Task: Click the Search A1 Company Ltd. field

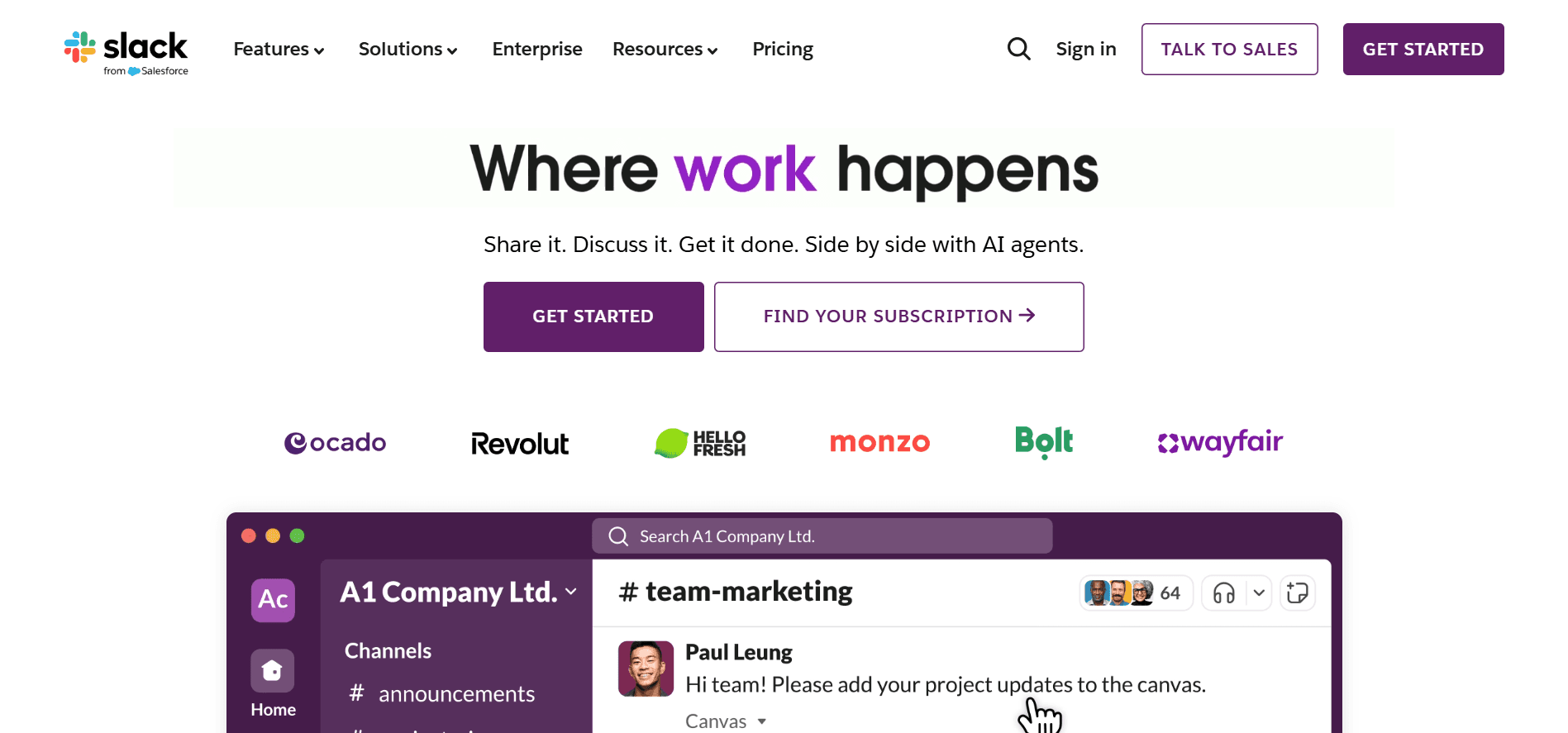Action: coord(822,535)
